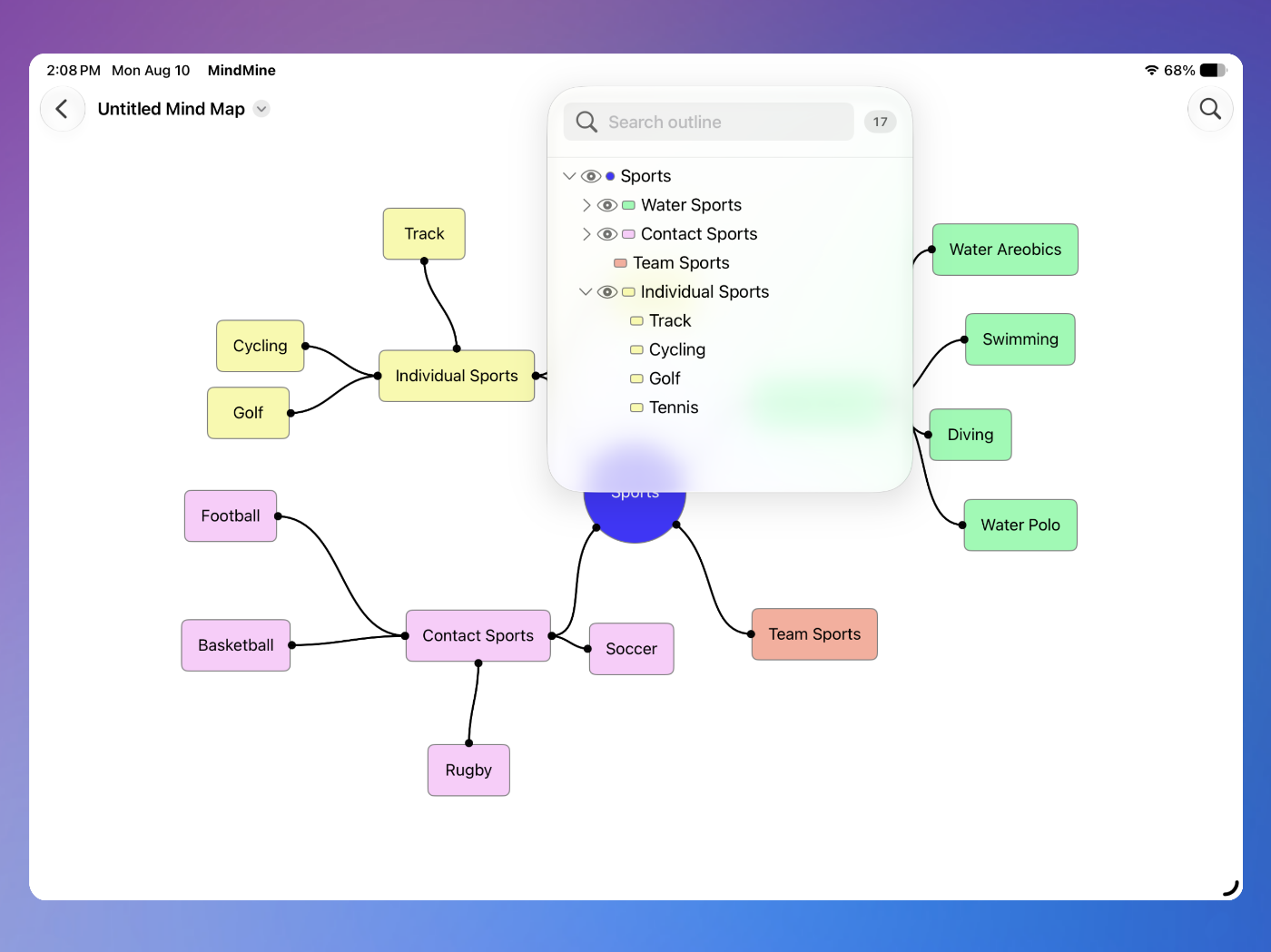Tap the battery status icon
The image size is (1271, 952).
coord(1213,70)
